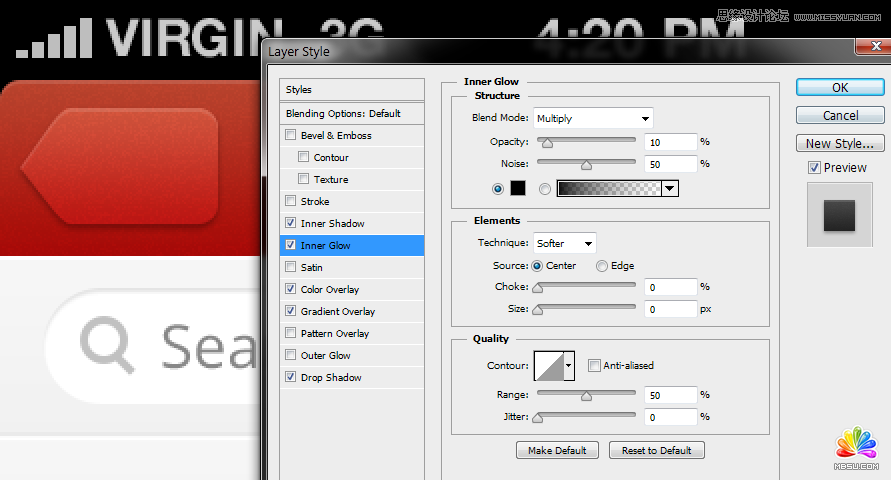This screenshot has height=480, width=891.
Task: Open the gradient picker dropdown arrow
Action: pos(670,188)
